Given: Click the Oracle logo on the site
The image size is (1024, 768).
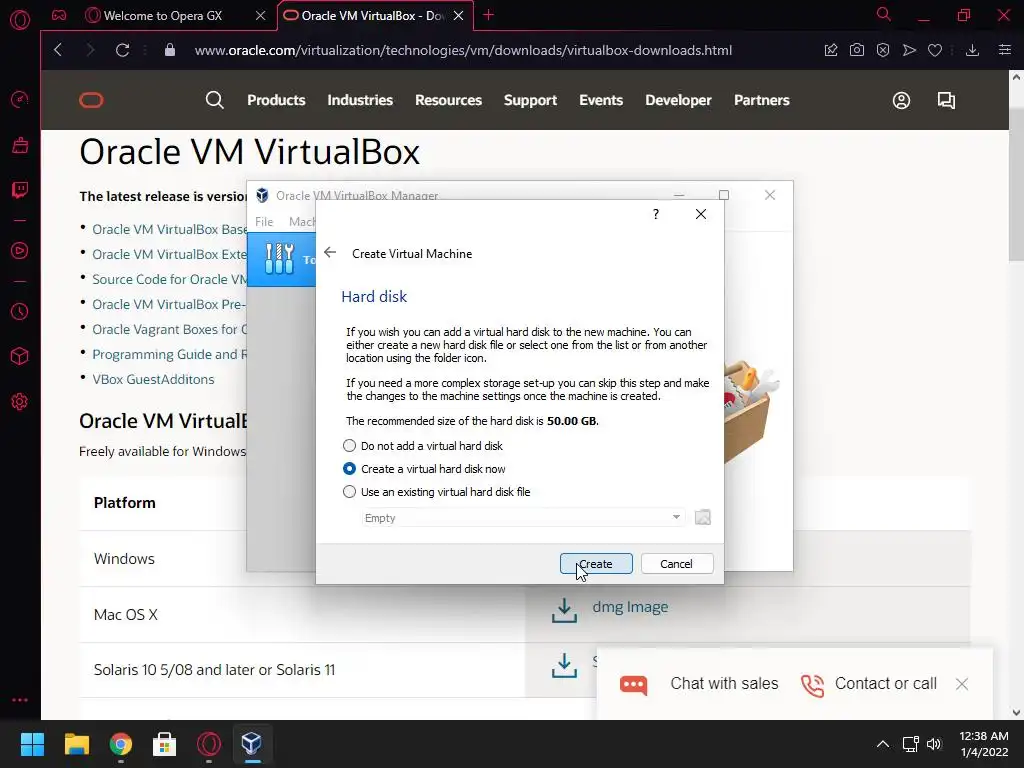Looking at the screenshot, I should (91, 100).
